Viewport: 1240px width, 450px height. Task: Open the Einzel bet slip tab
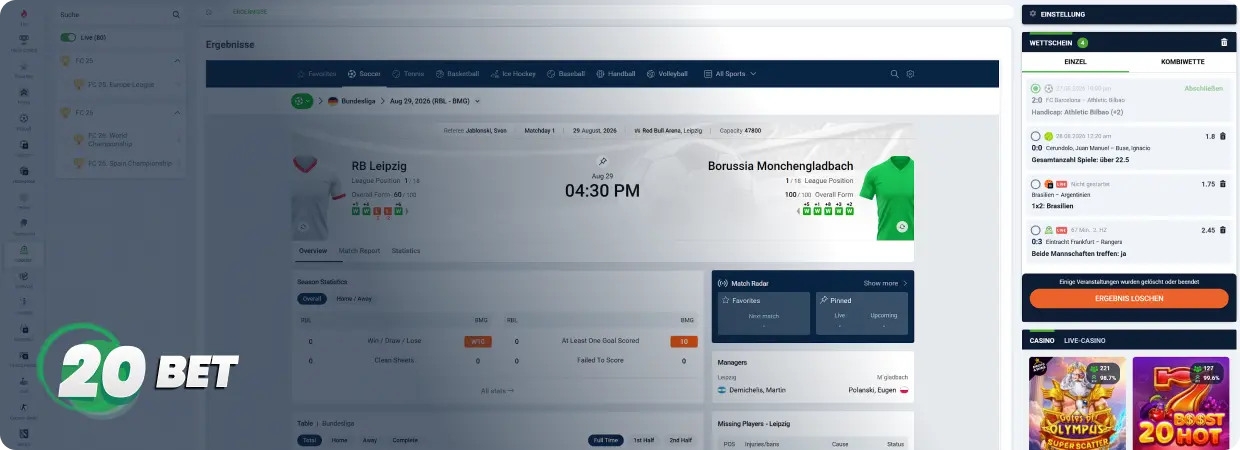click(x=1076, y=62)
